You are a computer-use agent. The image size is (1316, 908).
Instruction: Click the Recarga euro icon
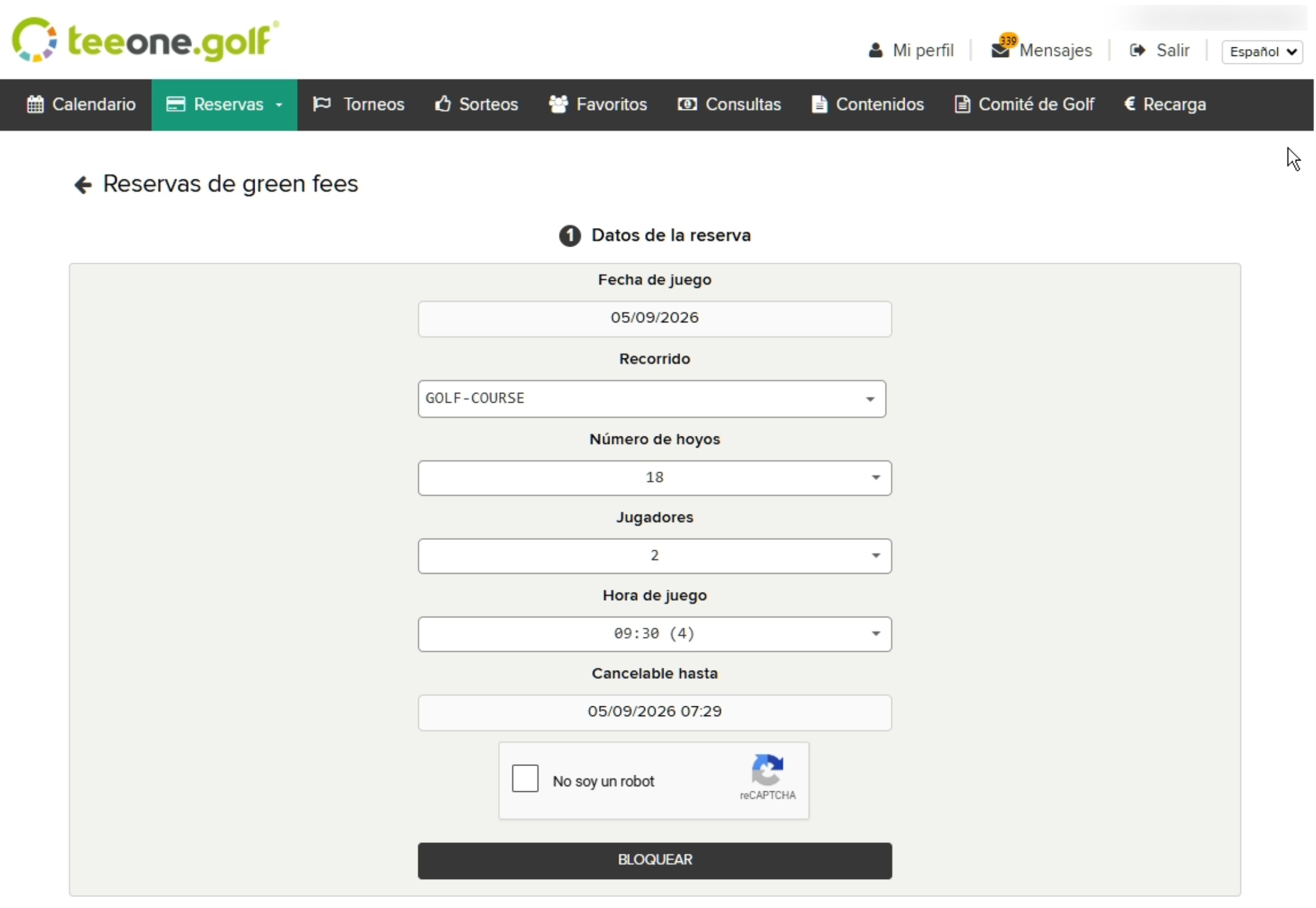1130,104
